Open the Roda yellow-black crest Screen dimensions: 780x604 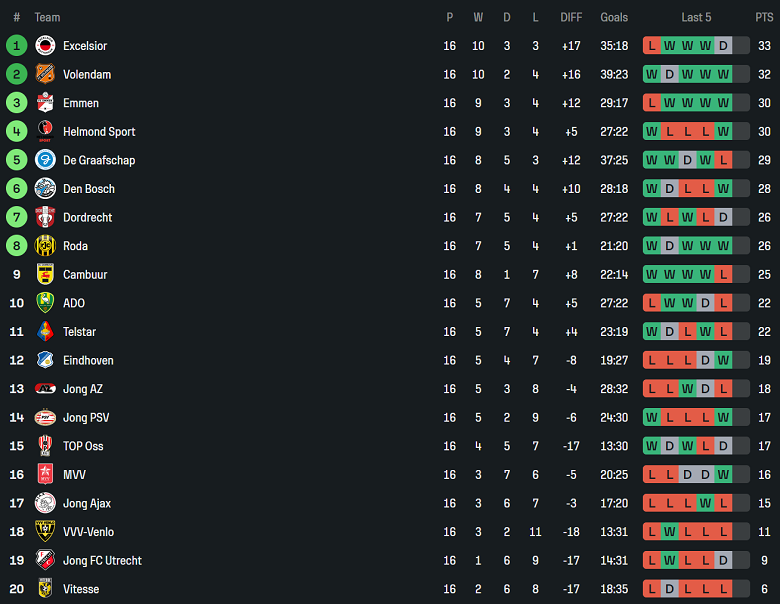(x=45, y=246)
